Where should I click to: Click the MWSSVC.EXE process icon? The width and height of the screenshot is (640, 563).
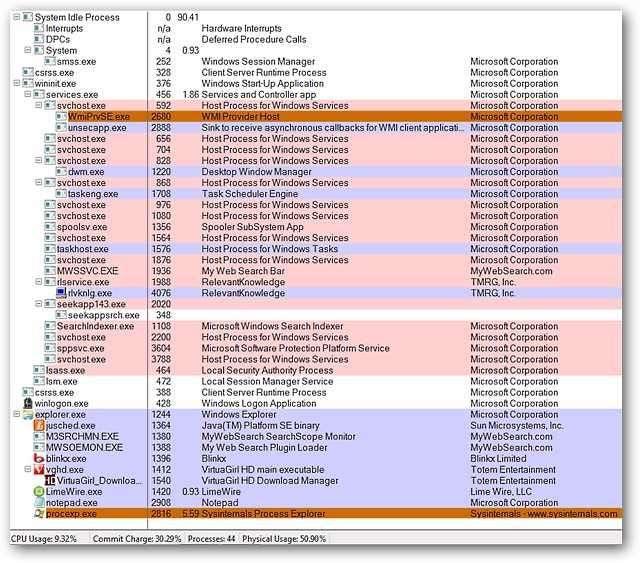pyautogui.click(x=50, y=271)
